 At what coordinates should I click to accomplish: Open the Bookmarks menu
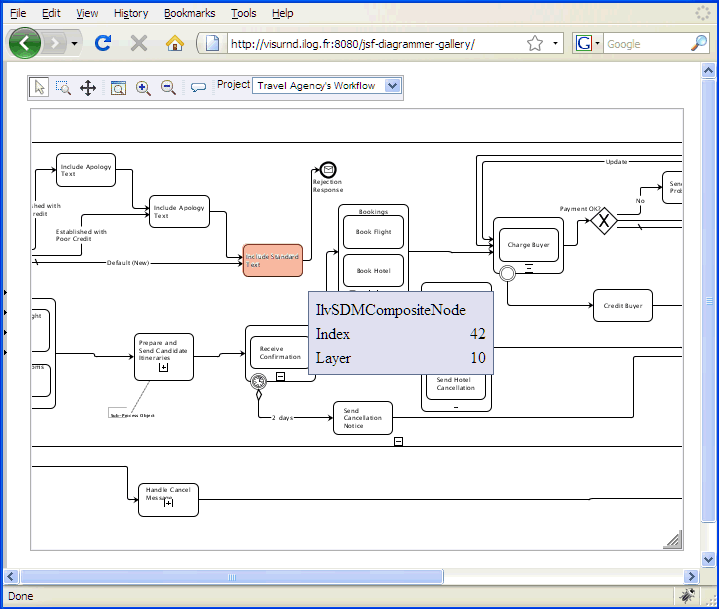coord(189,13)
